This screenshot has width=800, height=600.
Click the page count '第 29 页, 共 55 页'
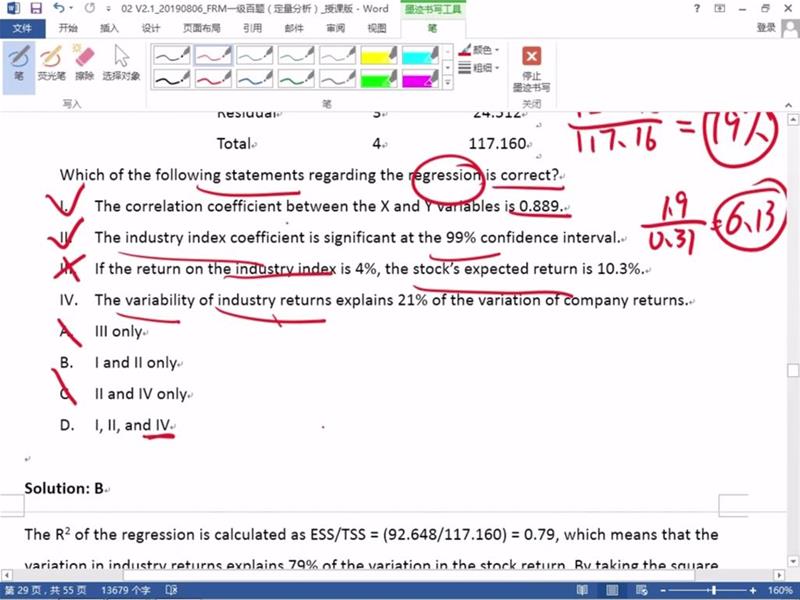coord(45,590)
